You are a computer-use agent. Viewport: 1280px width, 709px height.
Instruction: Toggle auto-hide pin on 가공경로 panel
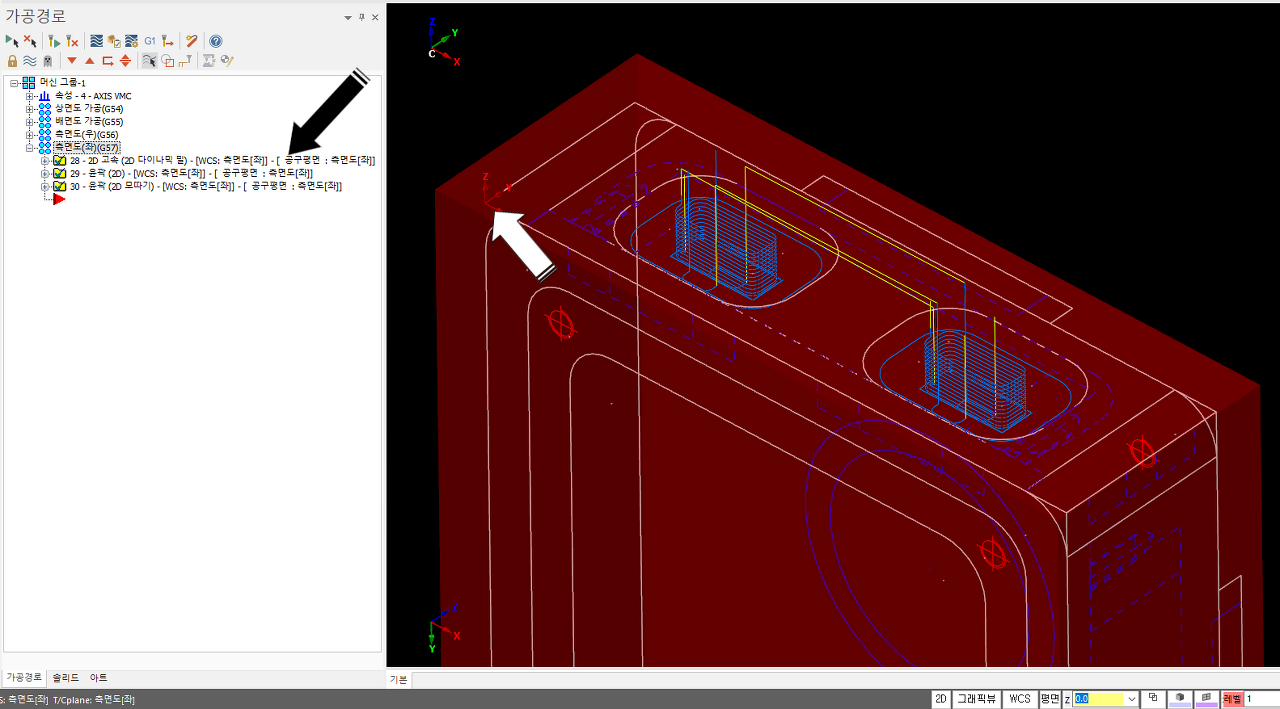click(x=362, y=18)
